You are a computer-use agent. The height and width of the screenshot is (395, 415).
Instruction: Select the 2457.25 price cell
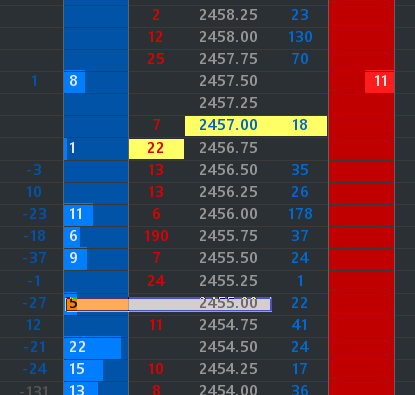(228, 103)
